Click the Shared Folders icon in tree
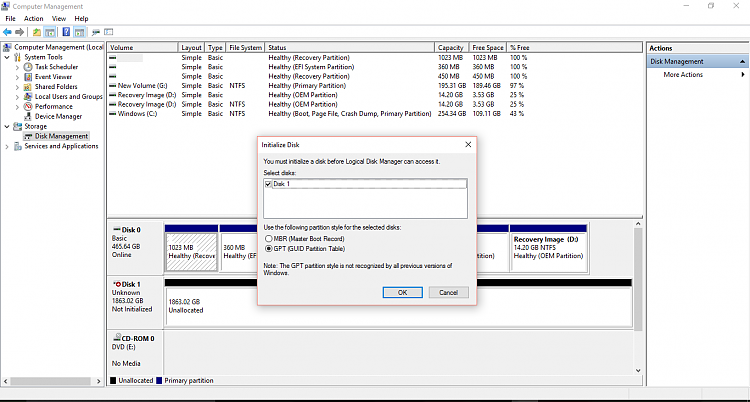Viewport: 750px width, 402px height. (x=28, y=87)
